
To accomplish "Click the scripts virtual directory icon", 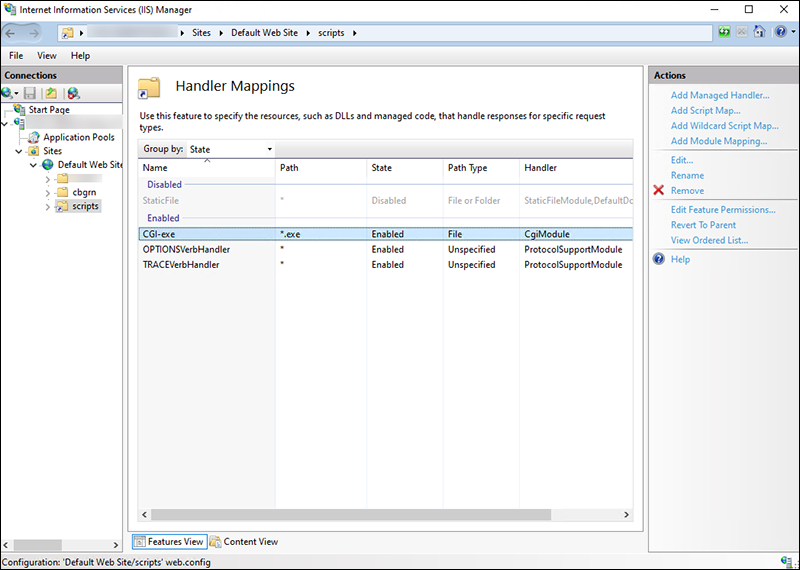I will (62, 206).
